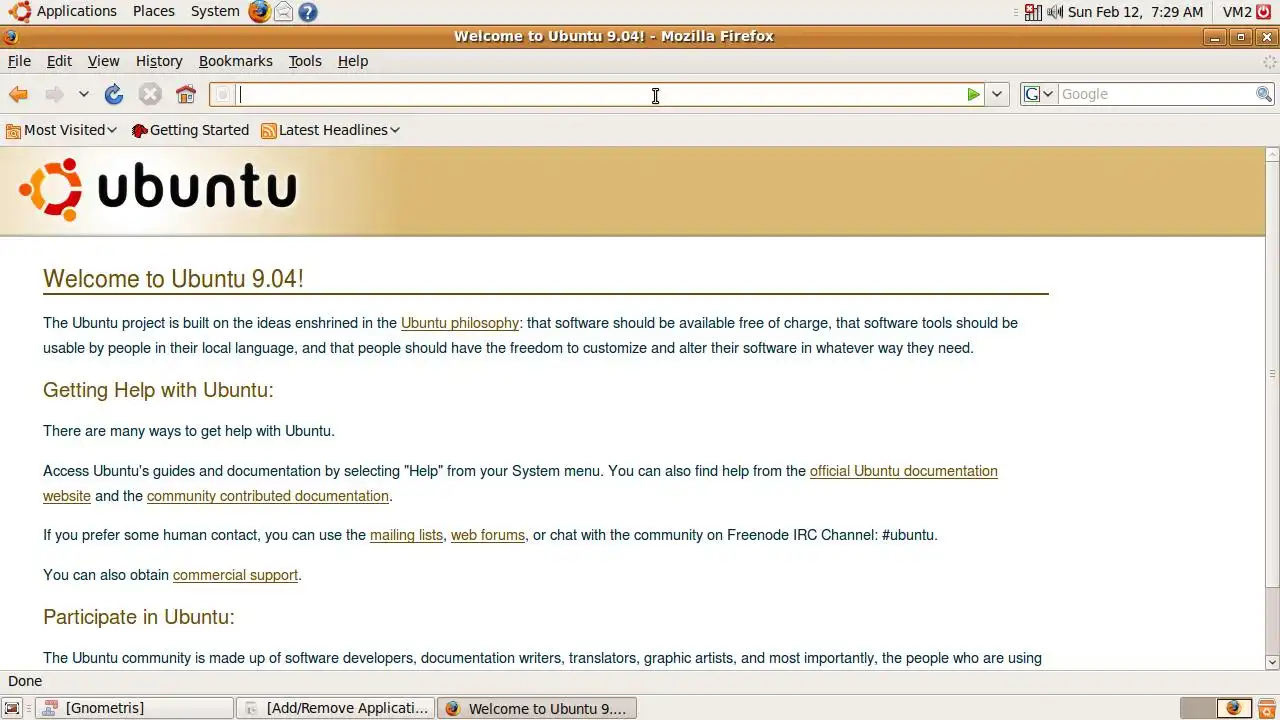Click the 'Getting Help with Ubuntu:' heading
This screenshot has height=720, width=1280.
point(158,390)
